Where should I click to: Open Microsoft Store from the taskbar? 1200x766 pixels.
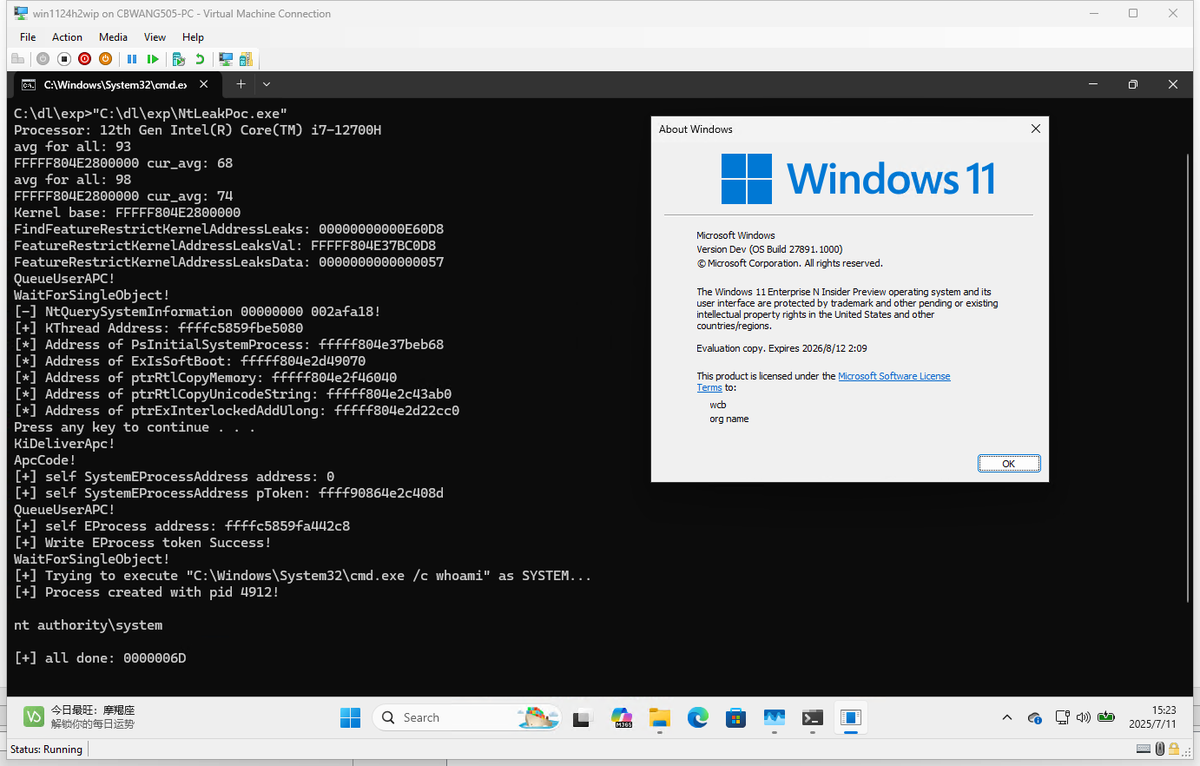point(736,717)
